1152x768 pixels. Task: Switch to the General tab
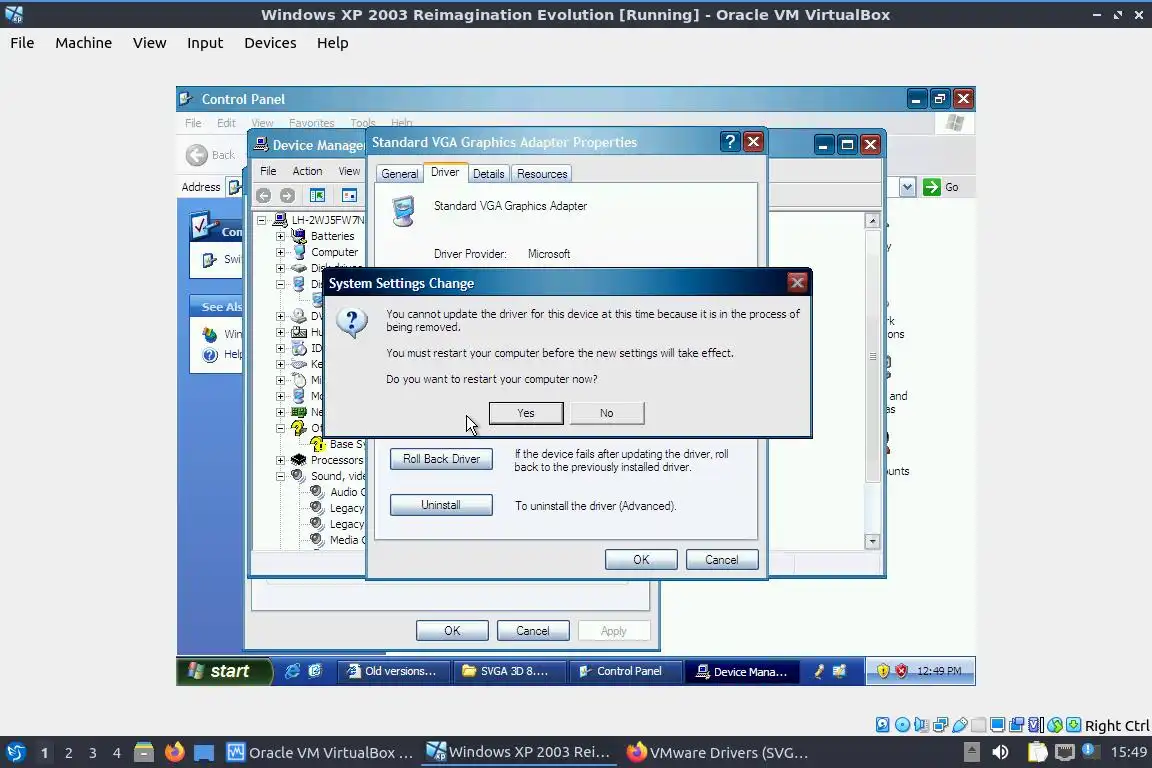[400, 174]
